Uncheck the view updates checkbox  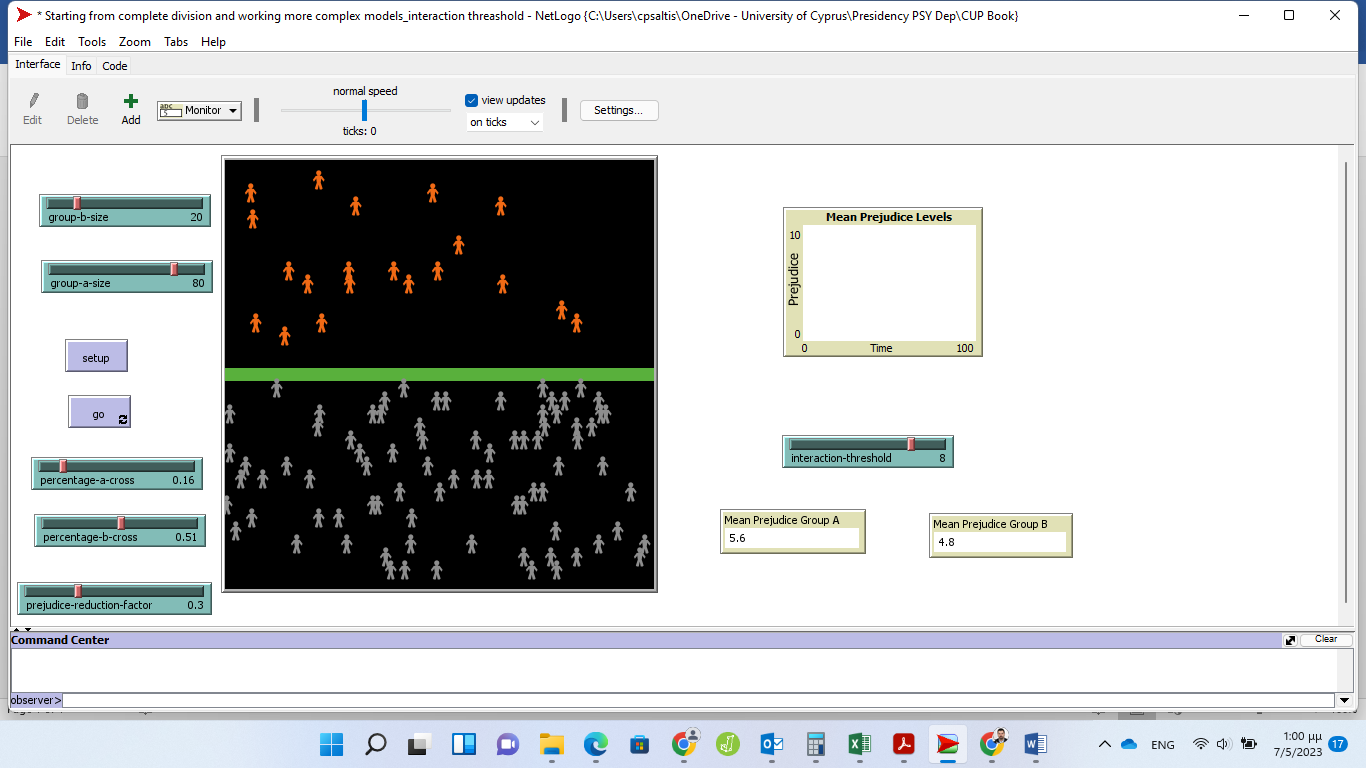tap(472, 100)
